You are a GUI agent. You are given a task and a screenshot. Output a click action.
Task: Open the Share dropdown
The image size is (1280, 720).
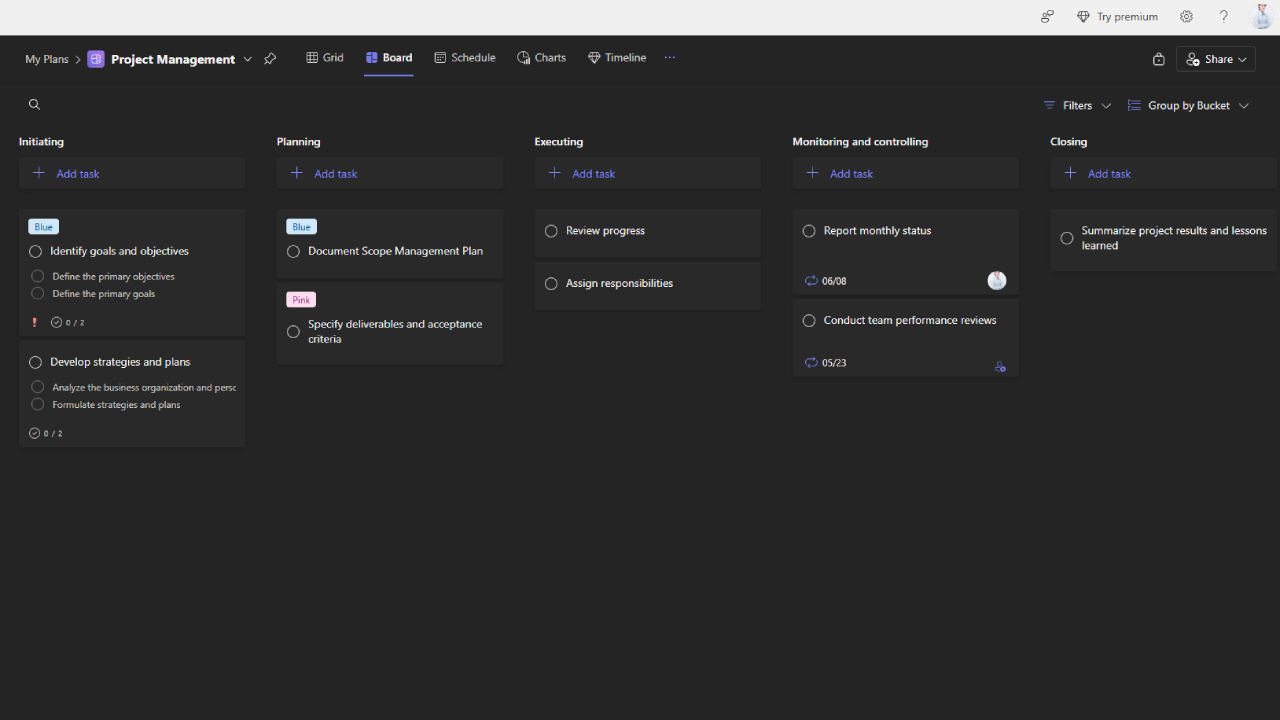pos(1215,59)
